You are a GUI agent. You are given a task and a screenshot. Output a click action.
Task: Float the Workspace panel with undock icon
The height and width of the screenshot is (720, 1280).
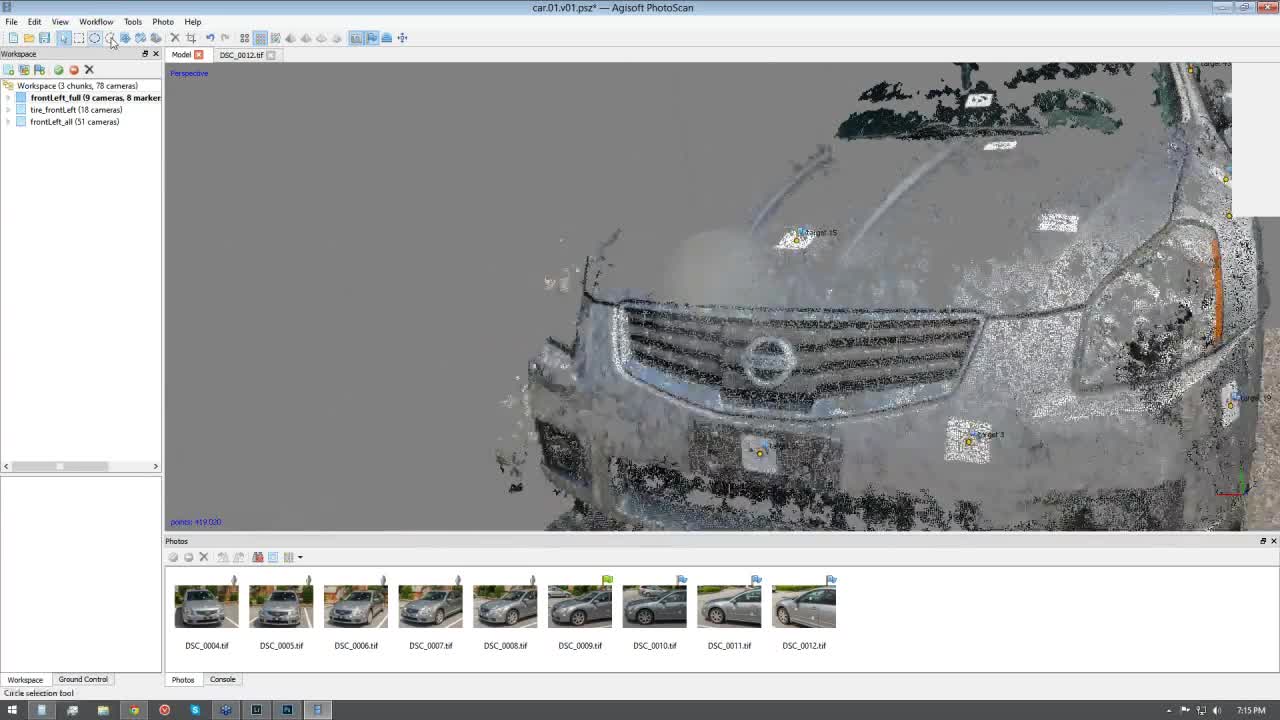(145, 54)
